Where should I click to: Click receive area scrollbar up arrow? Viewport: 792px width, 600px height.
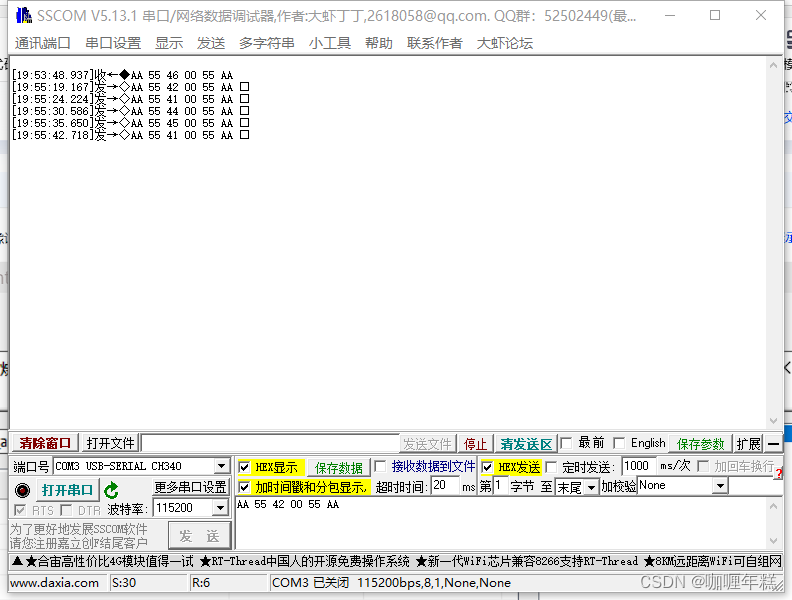pos(773,66)
